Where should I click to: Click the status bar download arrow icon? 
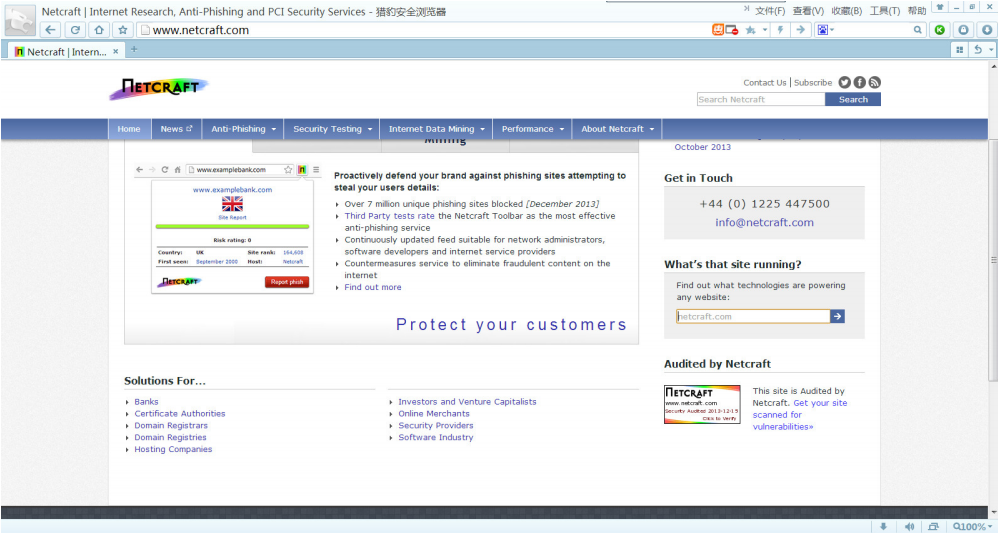coord(883,527)
